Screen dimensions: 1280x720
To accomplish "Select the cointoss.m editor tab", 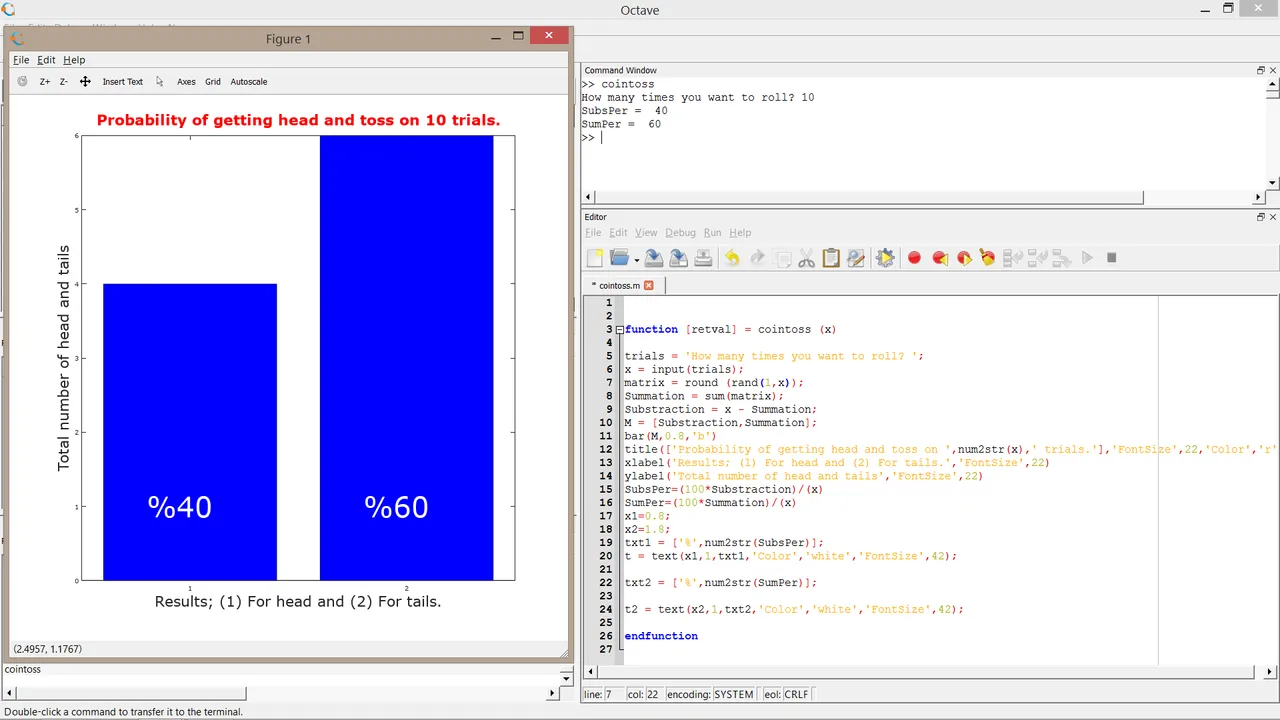I will 619,285.
